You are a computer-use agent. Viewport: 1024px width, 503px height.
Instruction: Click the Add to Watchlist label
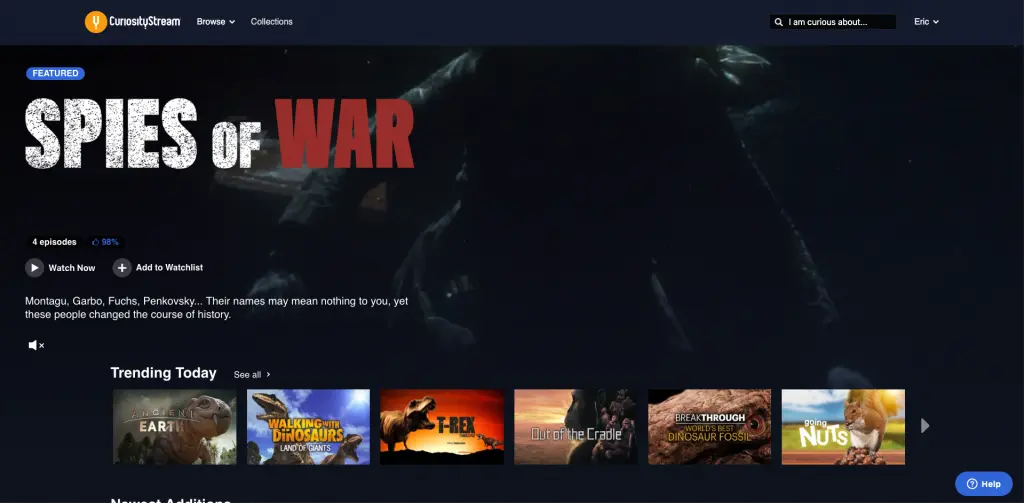(170, 268)
